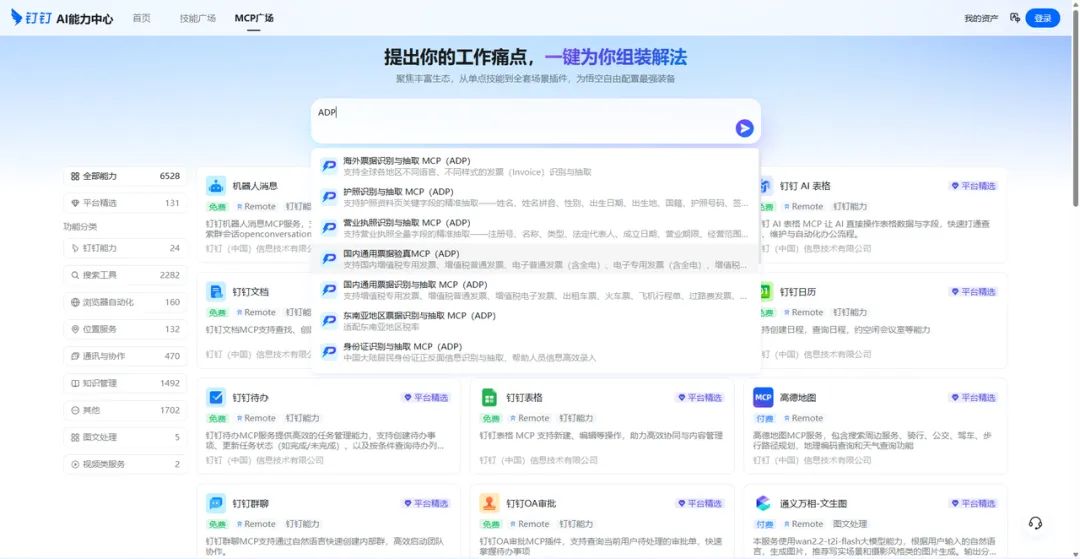Filter by 视频类服务 category
Screen dimensions: 1080x559
(125, 464)
